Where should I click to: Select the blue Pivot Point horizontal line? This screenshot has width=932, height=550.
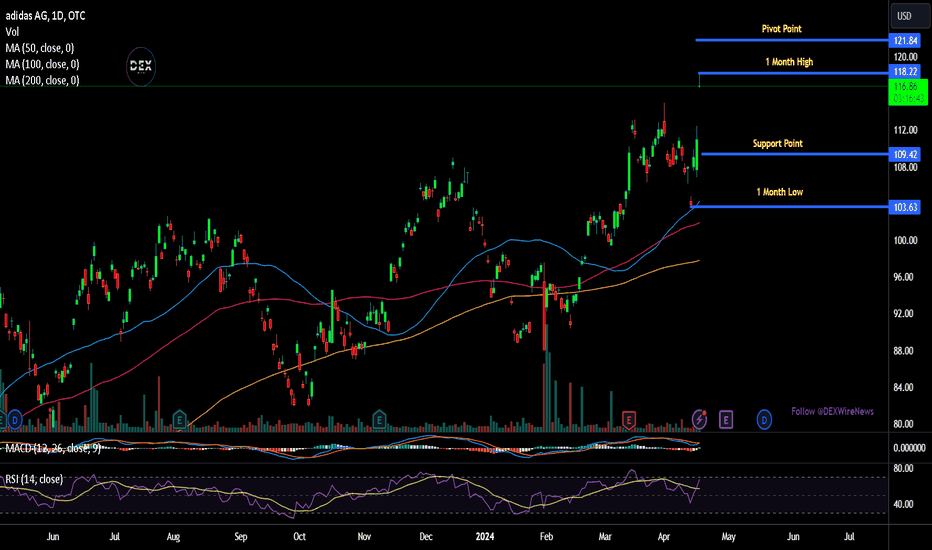(792, 40)
